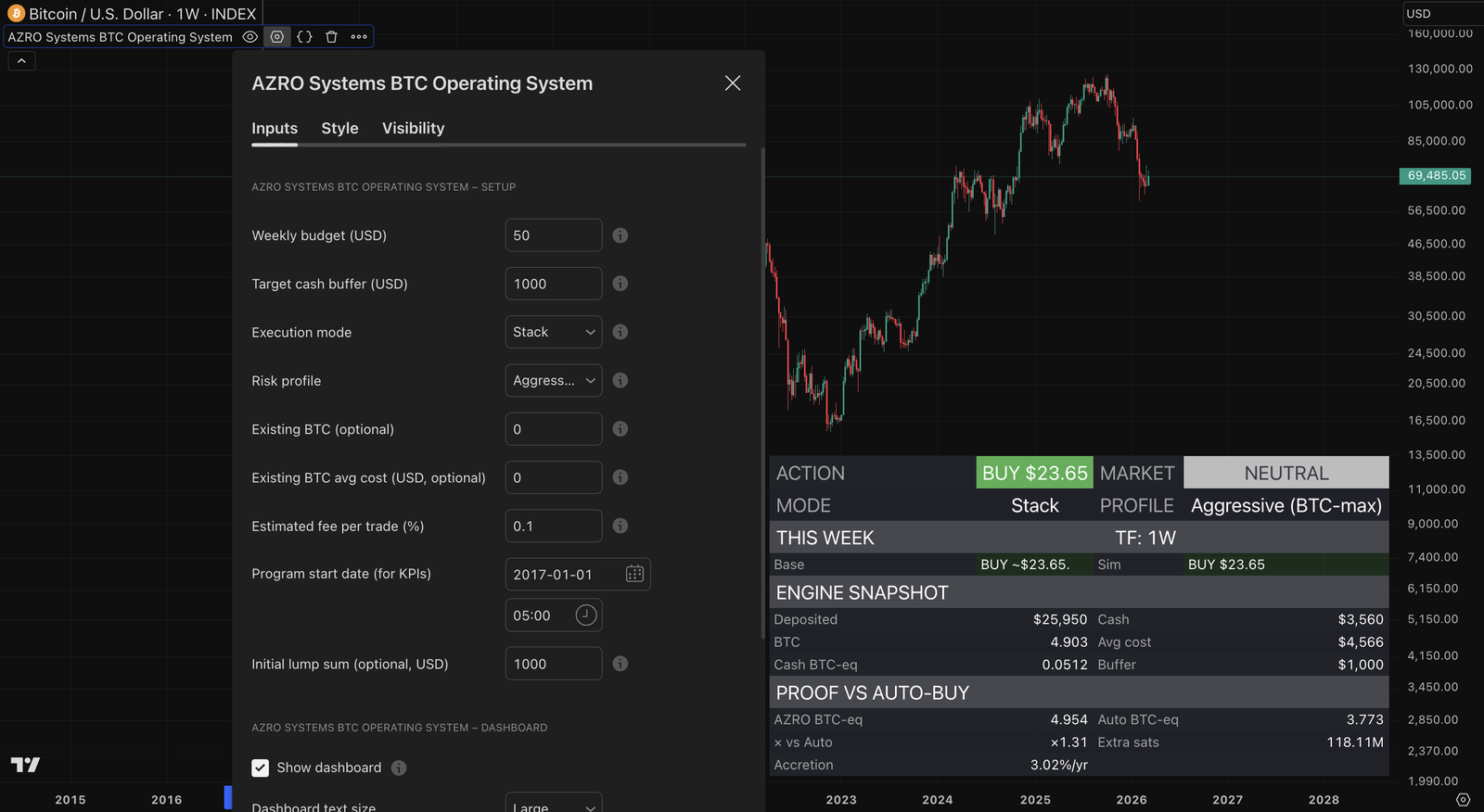This screenshot has height=812, width=1484.
Task: Open the Risk profile dropdown
Action: click(554, 380)
